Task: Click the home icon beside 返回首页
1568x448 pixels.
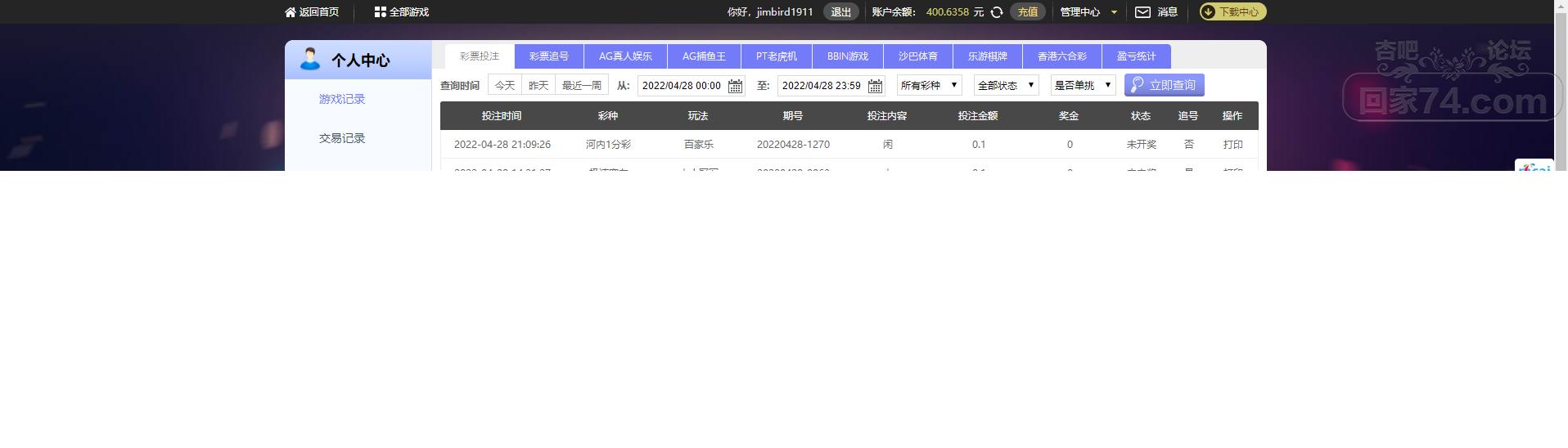Action: click(290, 12)
